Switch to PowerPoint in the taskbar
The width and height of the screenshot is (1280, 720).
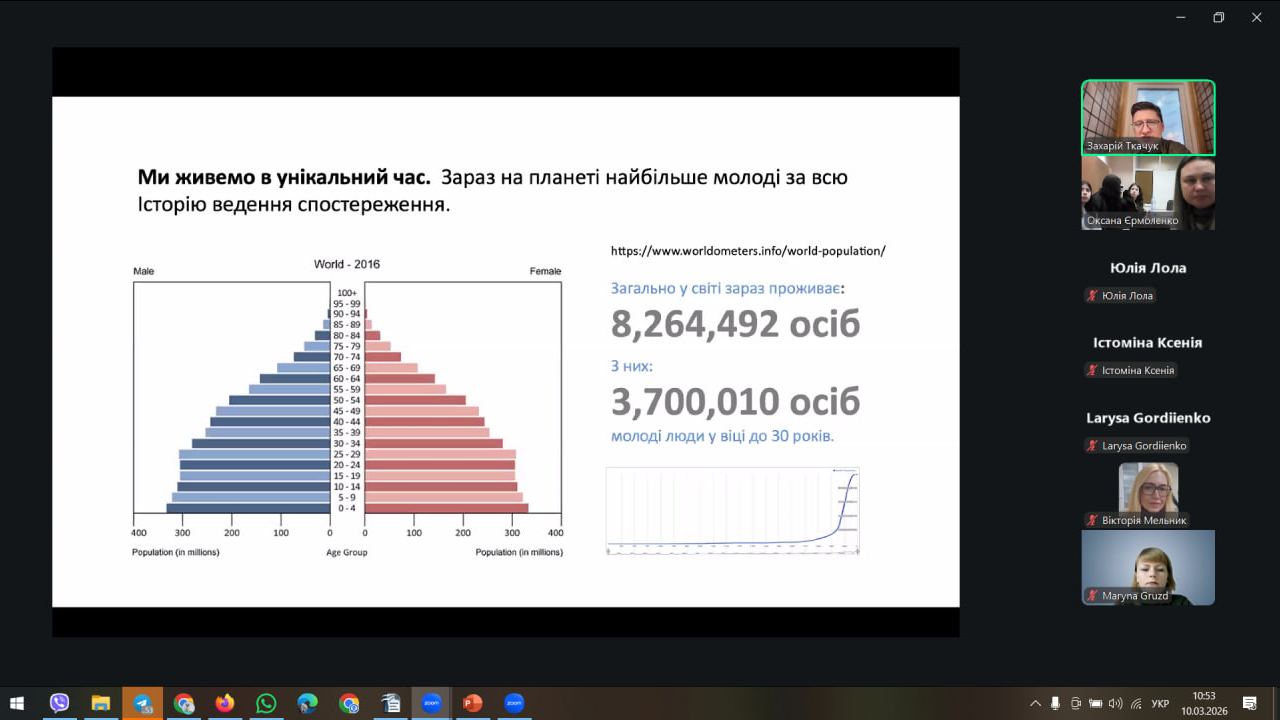pos(472,703)
